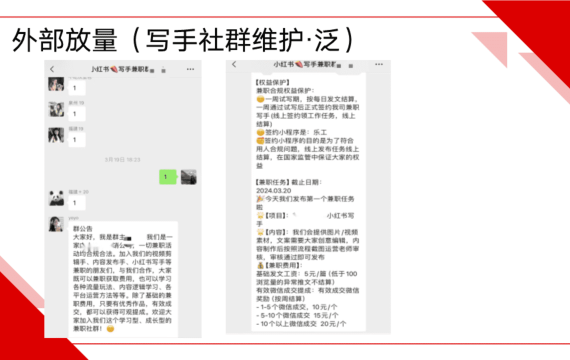
Task: Click the "群公告" heading in the announcement message
Action: click(83, 229)
